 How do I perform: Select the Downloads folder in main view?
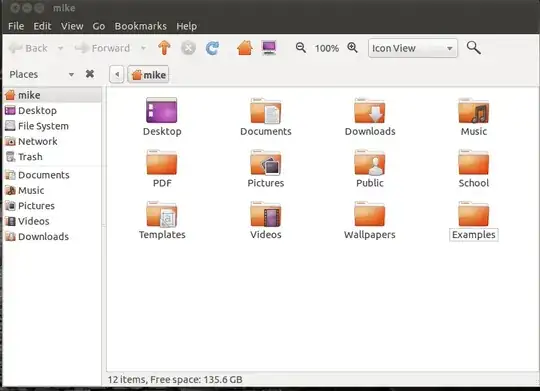[x=370, y=117]
